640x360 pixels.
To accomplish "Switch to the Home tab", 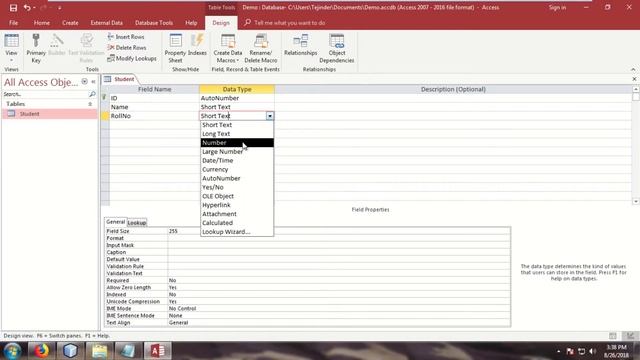I will tap(42, 23).
